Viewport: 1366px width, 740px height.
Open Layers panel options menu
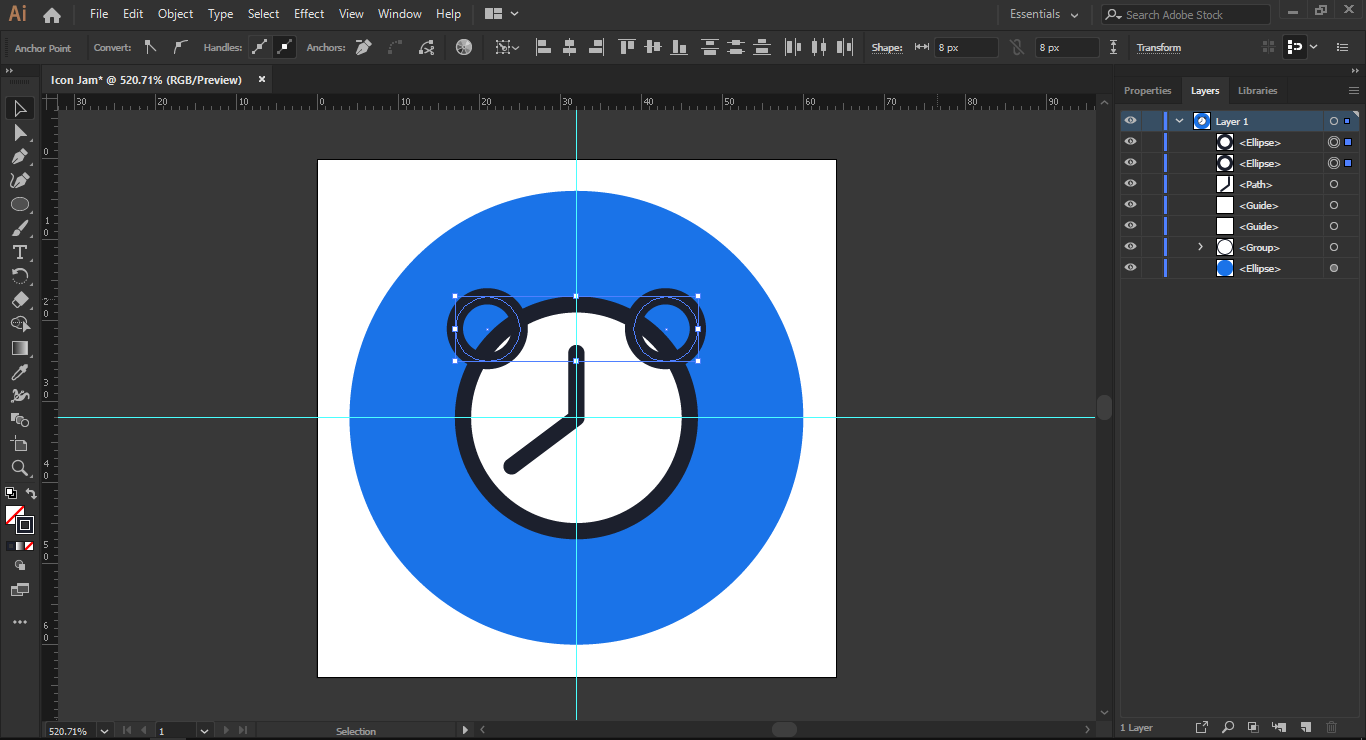pos(1354,90)
